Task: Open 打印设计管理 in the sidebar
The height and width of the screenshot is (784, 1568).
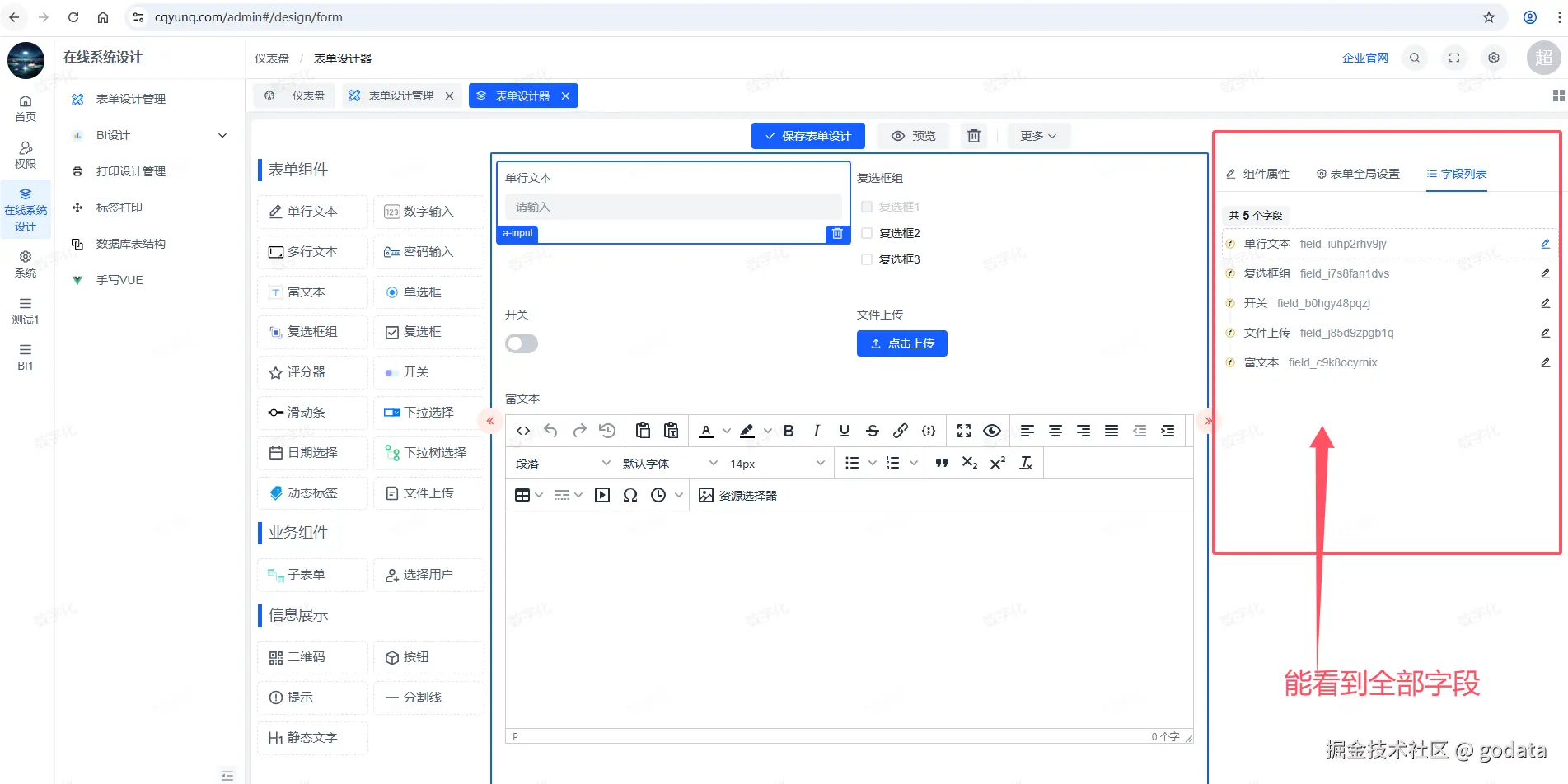Action: (131, 171)
